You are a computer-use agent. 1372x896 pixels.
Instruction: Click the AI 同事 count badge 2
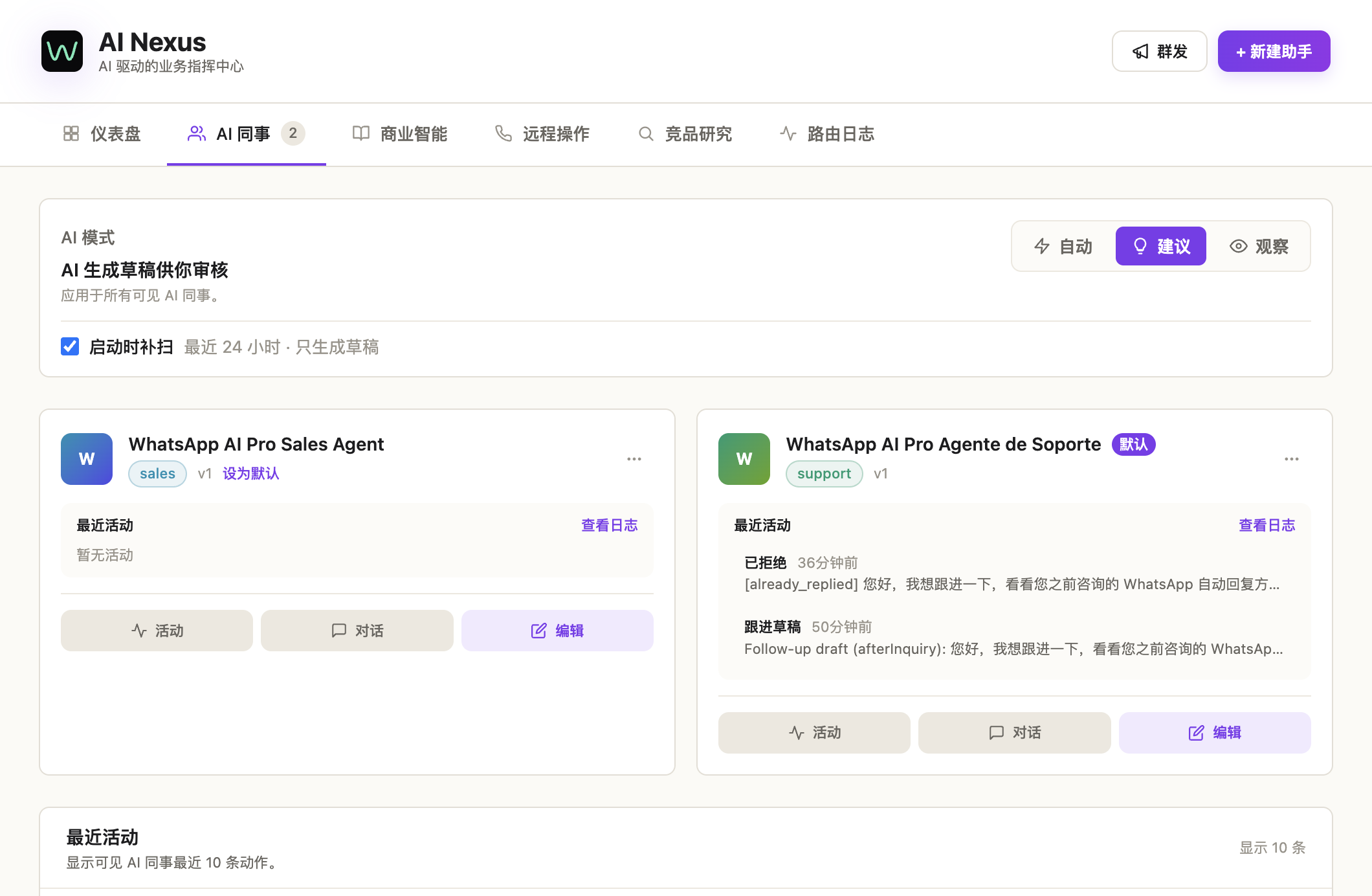point(293,133)
